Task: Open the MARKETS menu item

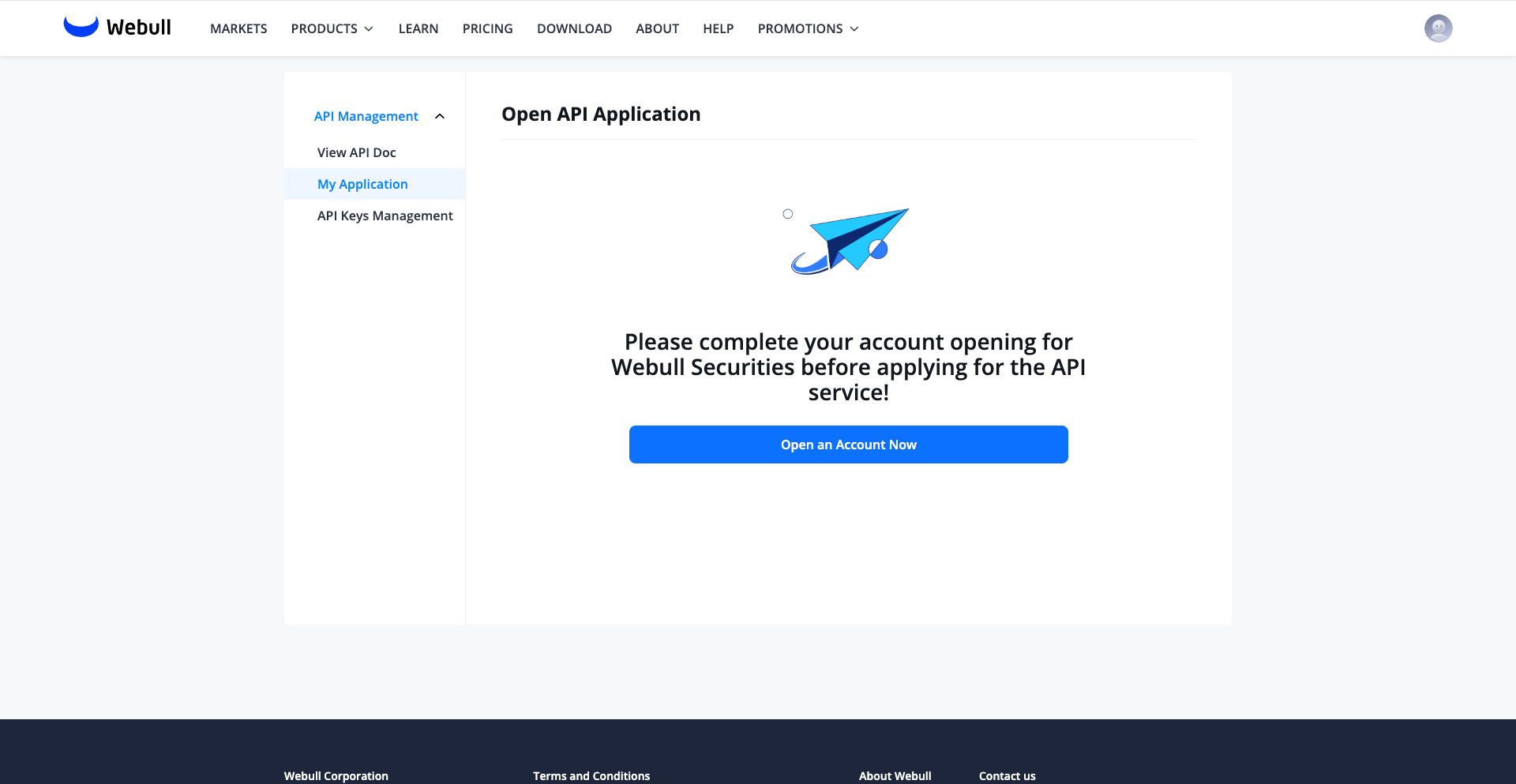Action: (238, 28)
